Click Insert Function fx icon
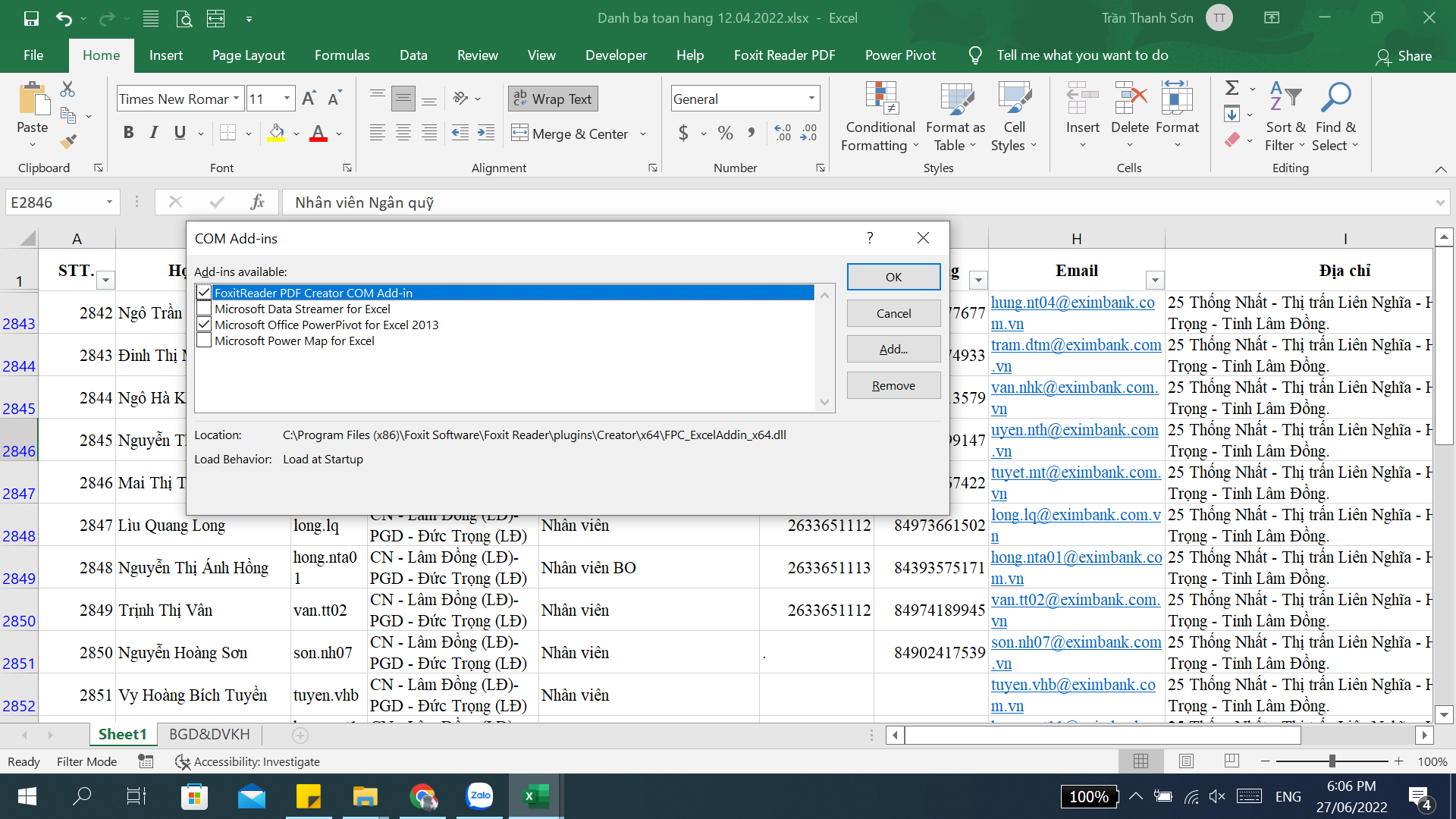Screen dimensions: 1456x819 click(x=257, y=202)
